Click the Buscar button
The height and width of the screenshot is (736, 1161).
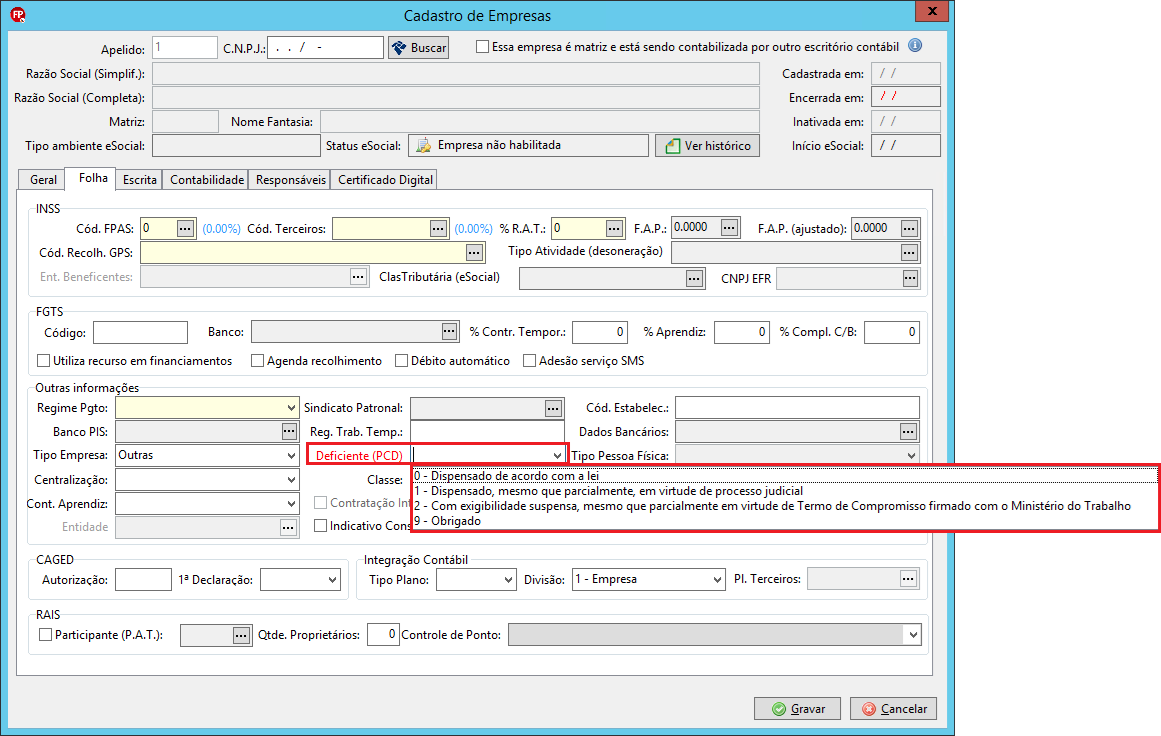(418, 47)
